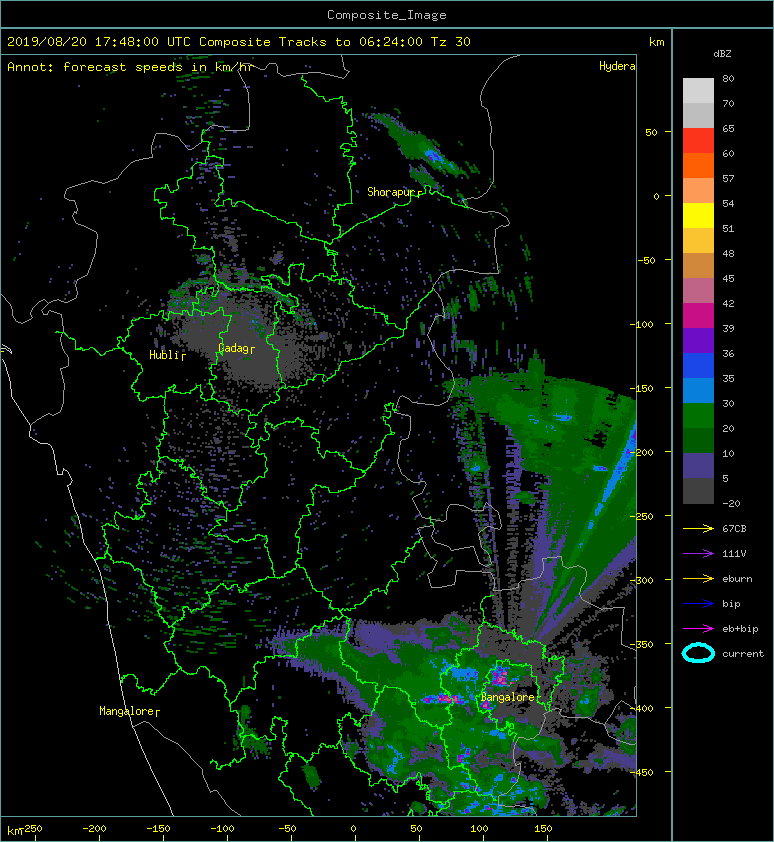Image resolution: width=774 pixels, height=842 pixels.
Task: Click the 100 tick on horizontal axis
Action: 479,829
